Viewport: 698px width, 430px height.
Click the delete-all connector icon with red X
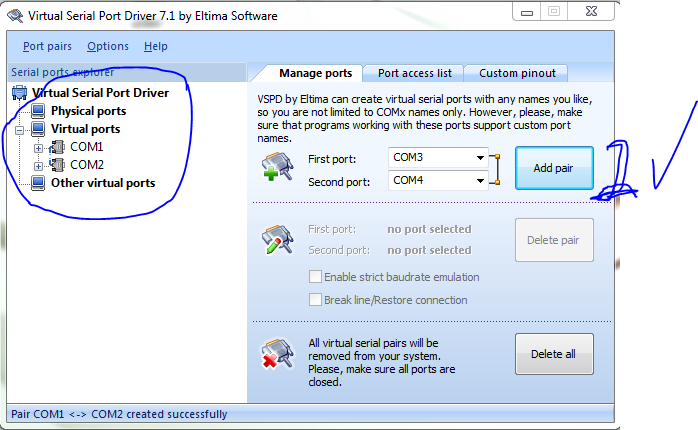(x=278, y=354)
